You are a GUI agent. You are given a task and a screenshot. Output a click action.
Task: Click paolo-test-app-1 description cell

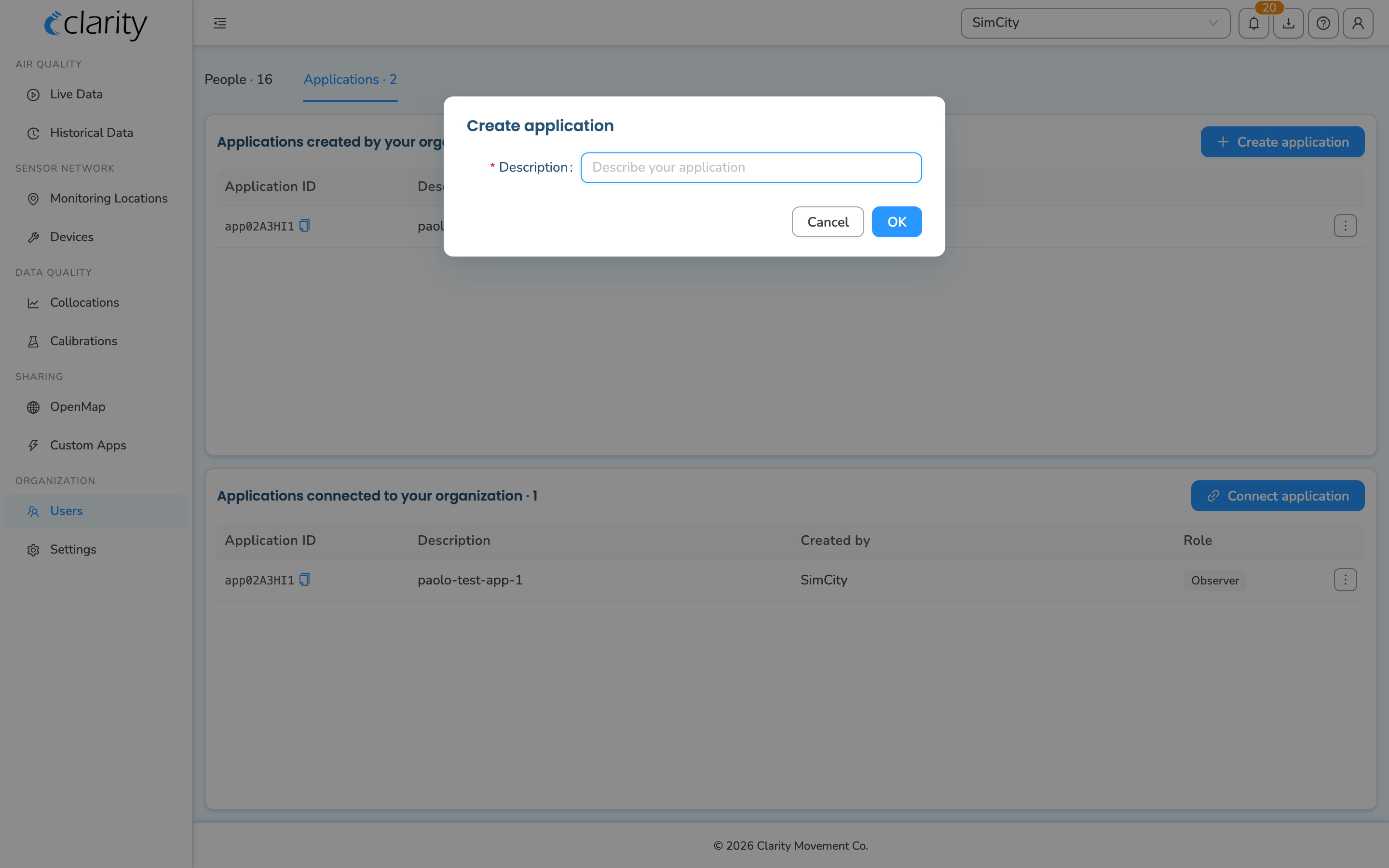[x=470, y=580]
